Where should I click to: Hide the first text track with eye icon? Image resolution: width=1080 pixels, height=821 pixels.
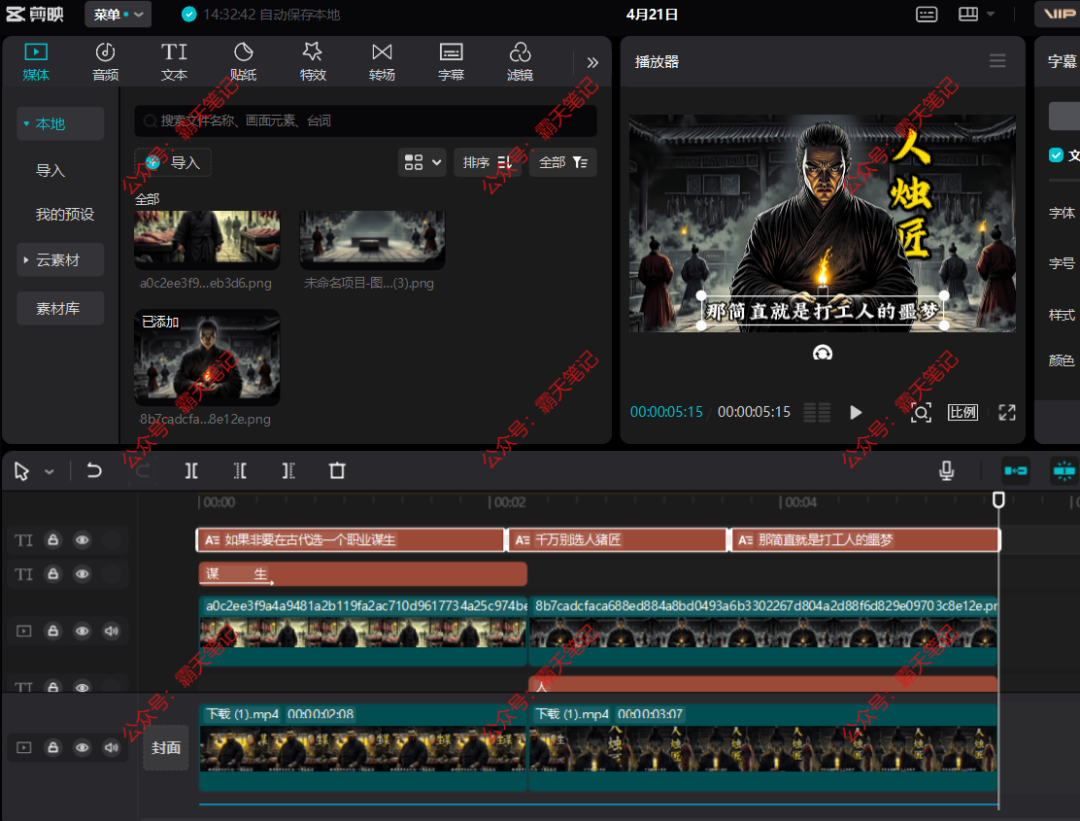coord(82,539)
